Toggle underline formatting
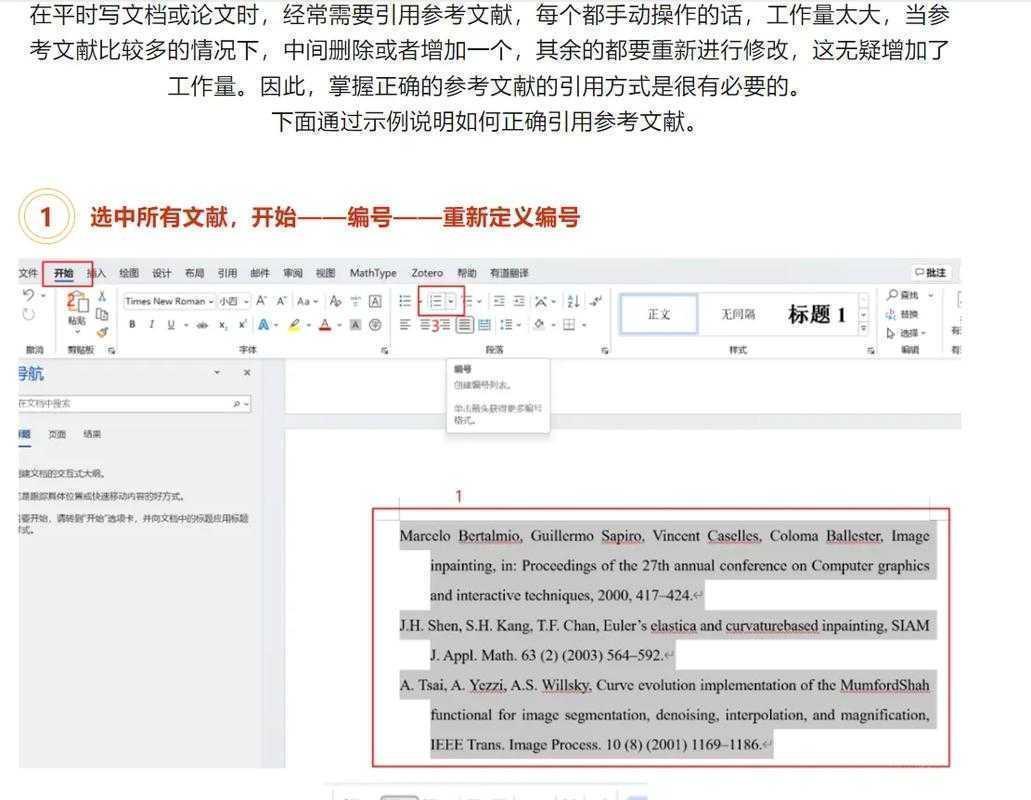Viewport: 1031px width, 800px height. [171, 323]
